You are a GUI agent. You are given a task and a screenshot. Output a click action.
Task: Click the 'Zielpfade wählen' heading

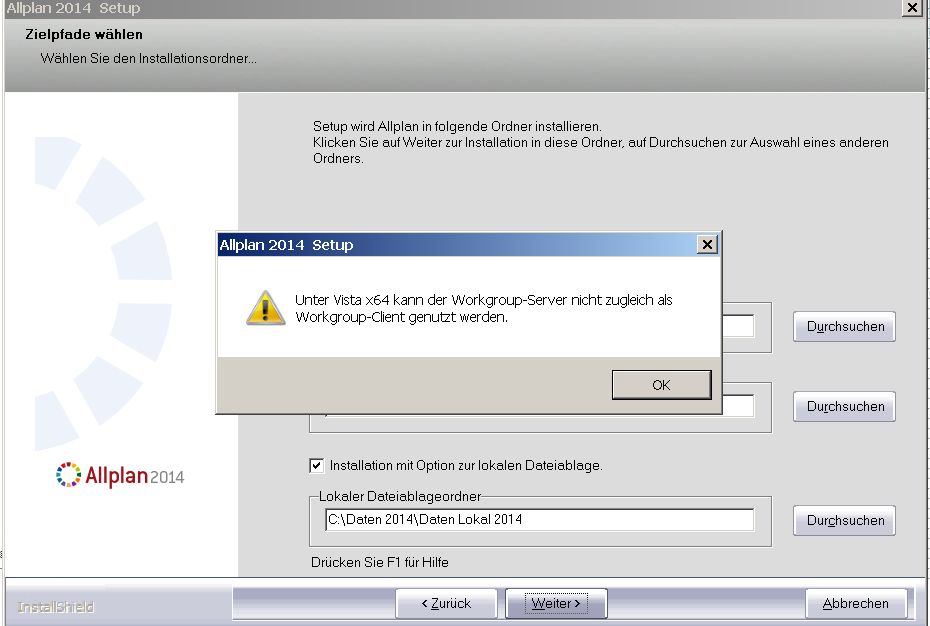point(84,35)
